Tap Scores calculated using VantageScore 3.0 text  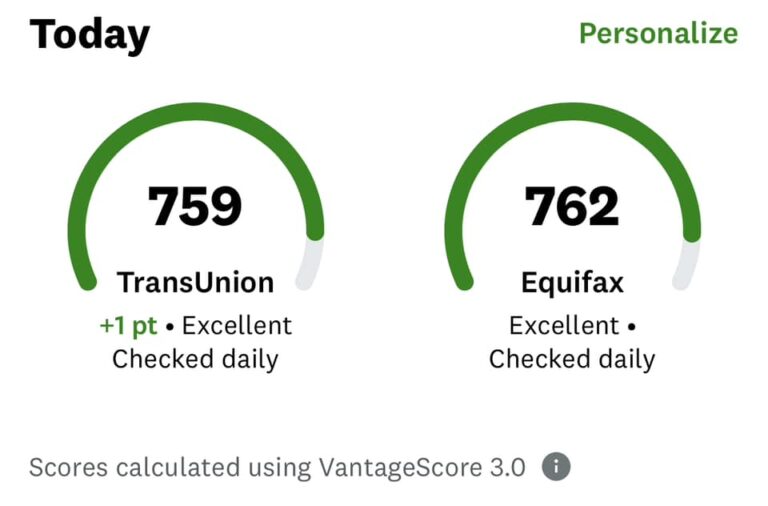277,467
